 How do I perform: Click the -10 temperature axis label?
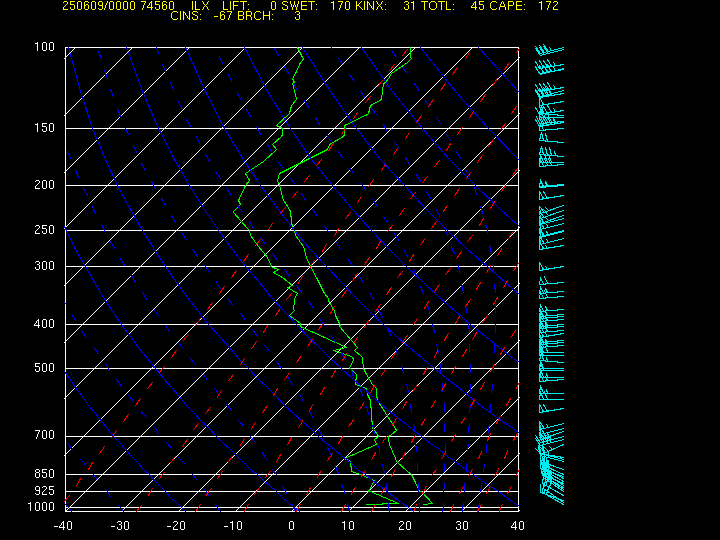pos(233,526)
